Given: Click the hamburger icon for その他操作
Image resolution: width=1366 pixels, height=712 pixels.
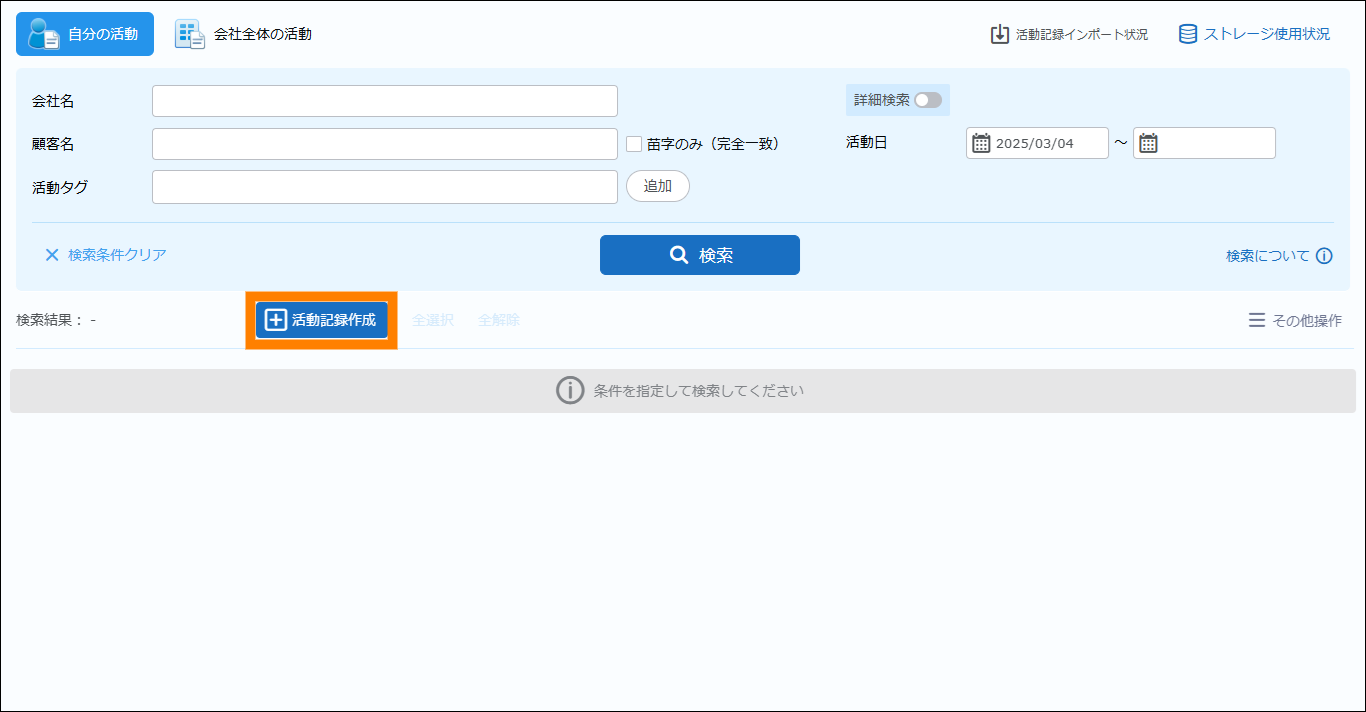Looking at the screenshot, I should tap(1256, 321).
